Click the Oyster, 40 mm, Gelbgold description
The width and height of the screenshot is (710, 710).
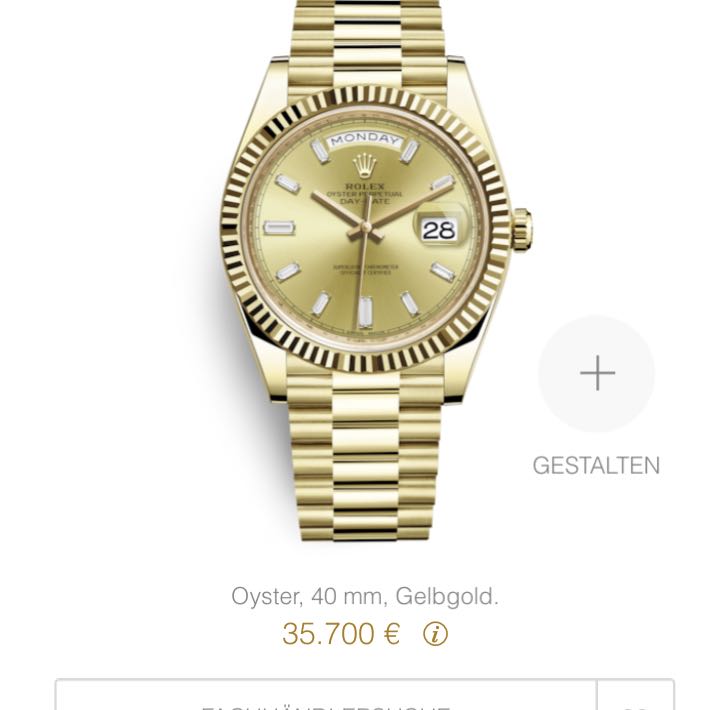[x=365, y=596]
